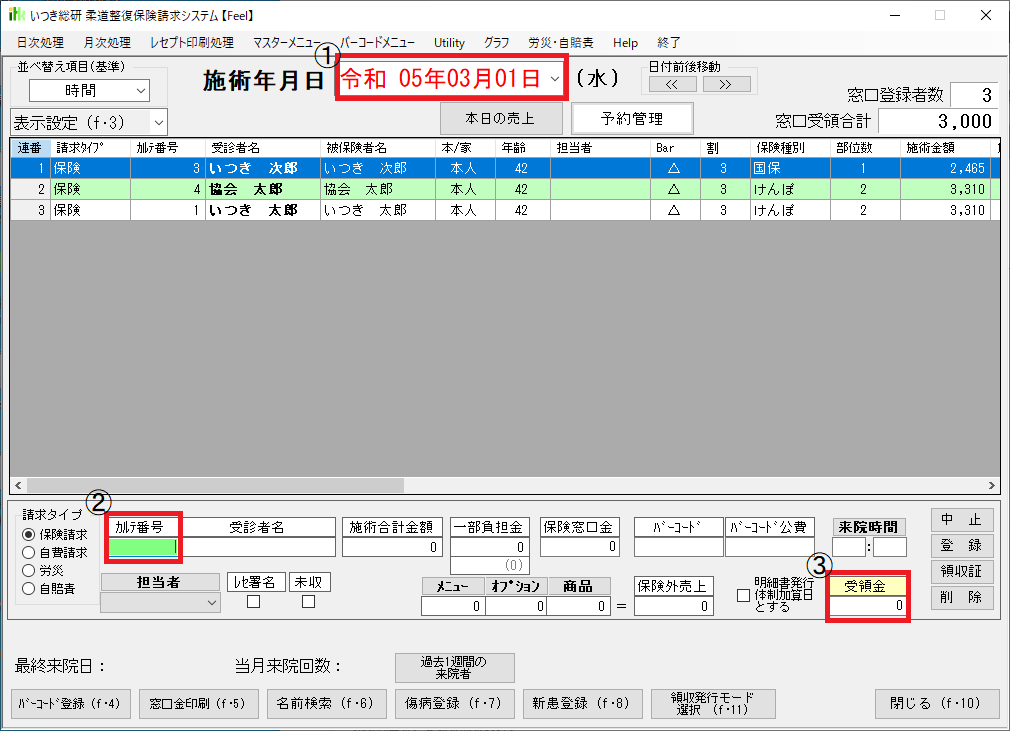Select the 自費請求 radio button
1010x731 pixels.
(x=29, y=552)
